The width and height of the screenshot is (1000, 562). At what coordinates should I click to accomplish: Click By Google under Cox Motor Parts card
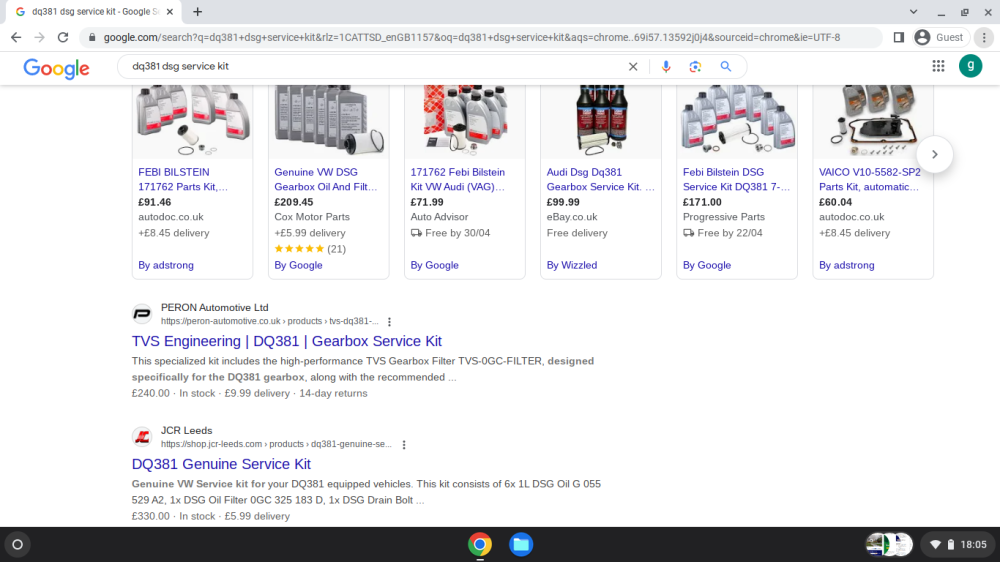pos(298,265)
